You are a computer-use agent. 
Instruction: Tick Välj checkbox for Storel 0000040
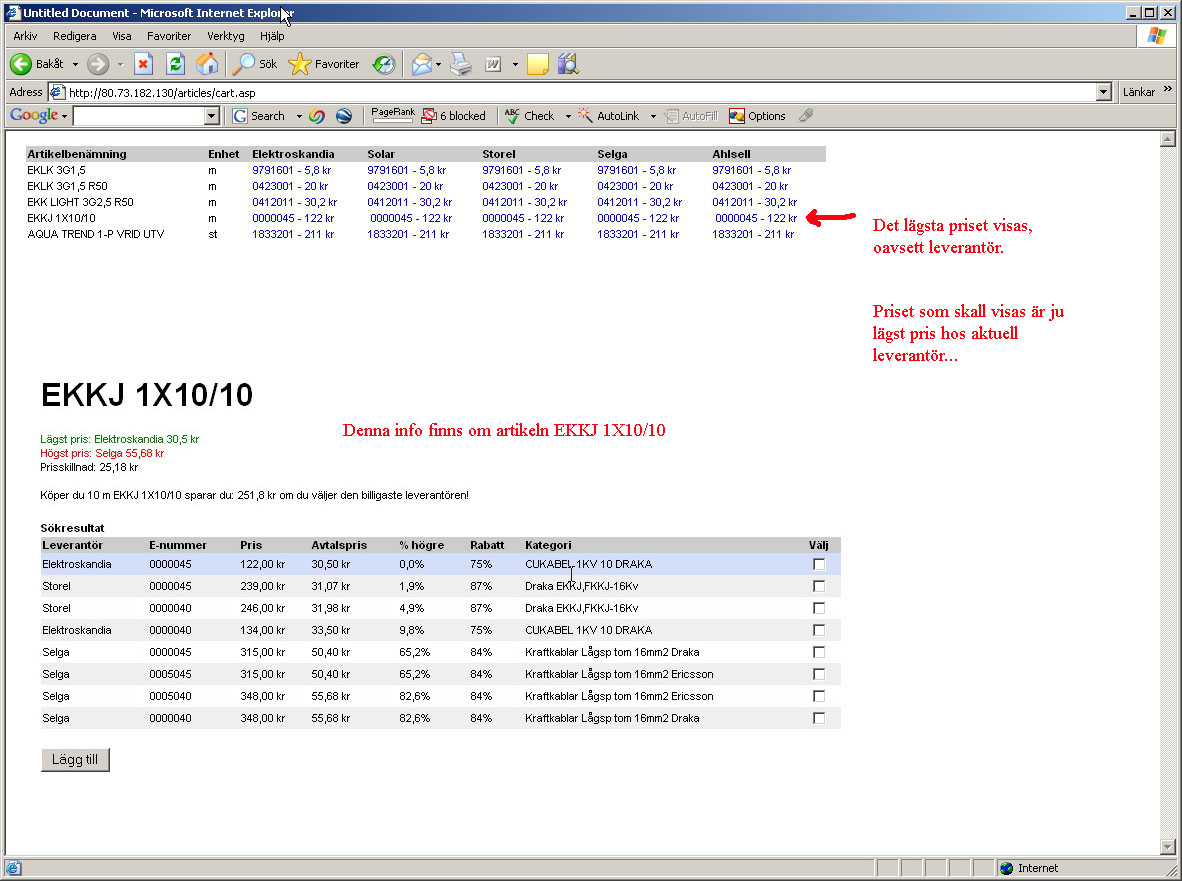pos(819,608)
